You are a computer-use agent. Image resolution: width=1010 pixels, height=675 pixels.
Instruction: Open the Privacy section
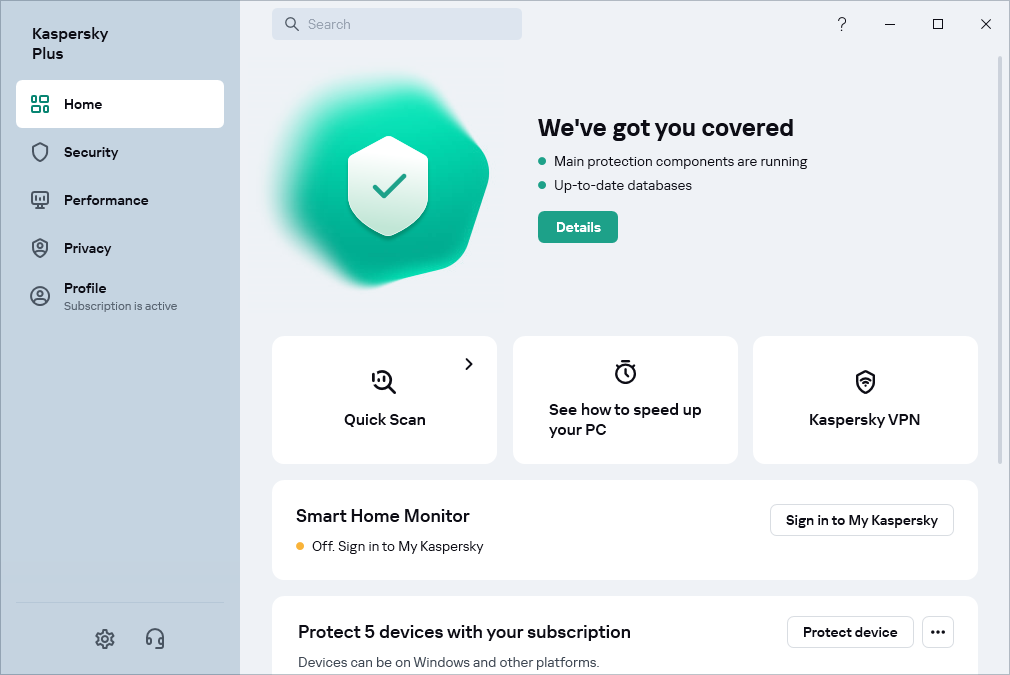tap(88, 248)
